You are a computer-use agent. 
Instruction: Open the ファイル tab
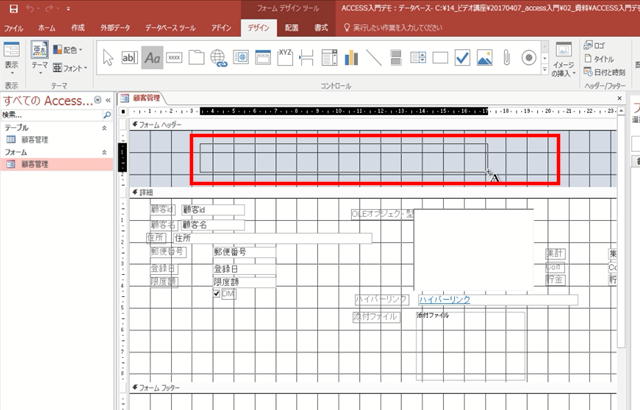[x=13, y=28]
